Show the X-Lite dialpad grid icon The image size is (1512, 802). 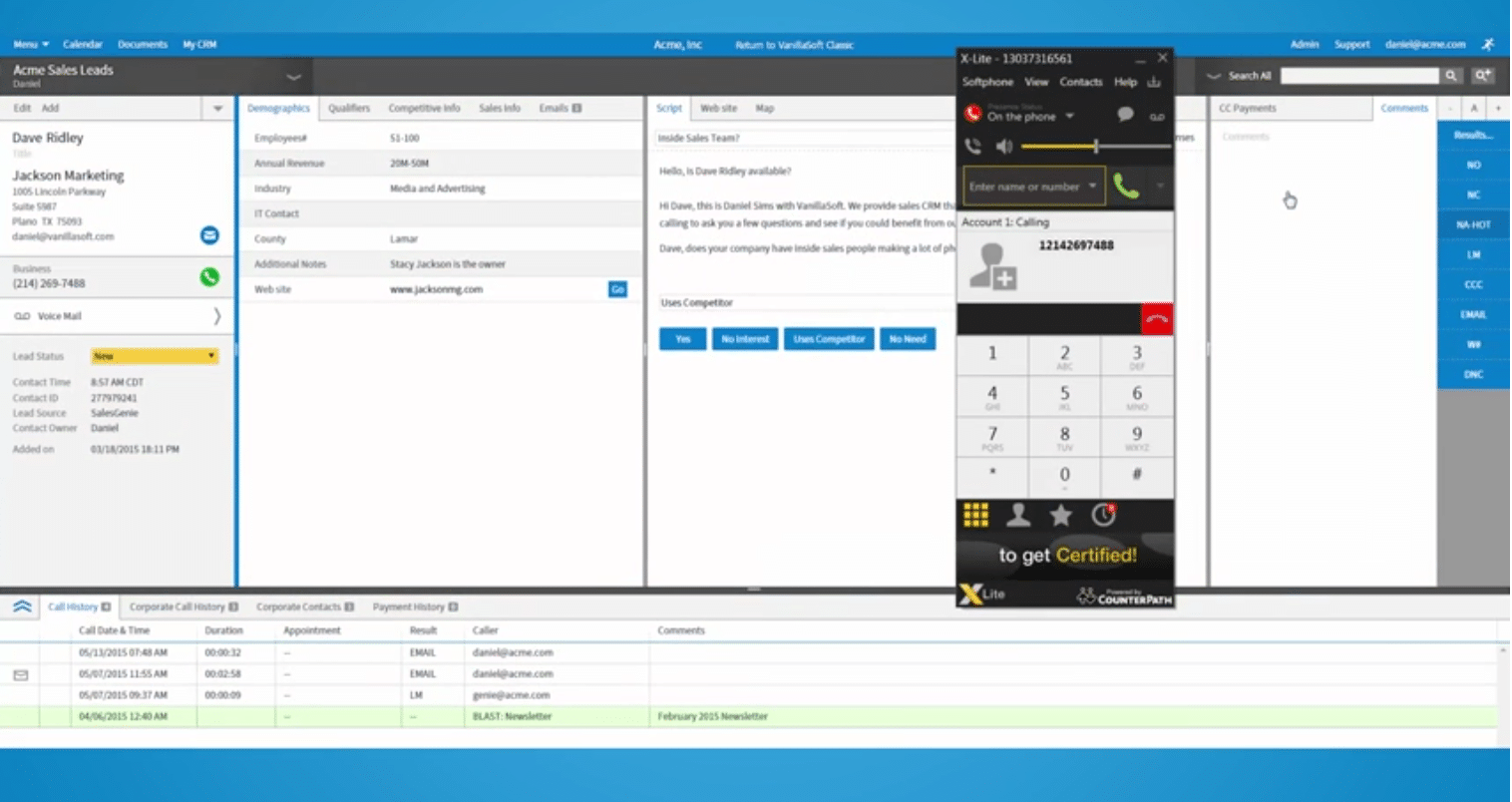(x=975, y=515)
